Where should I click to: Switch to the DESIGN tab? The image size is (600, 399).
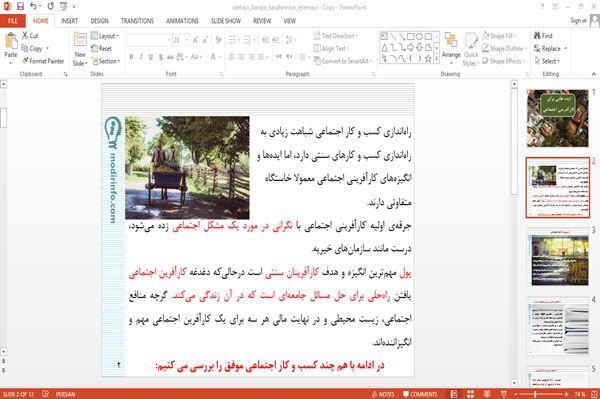pyautogui.click(x=99, y=21)
